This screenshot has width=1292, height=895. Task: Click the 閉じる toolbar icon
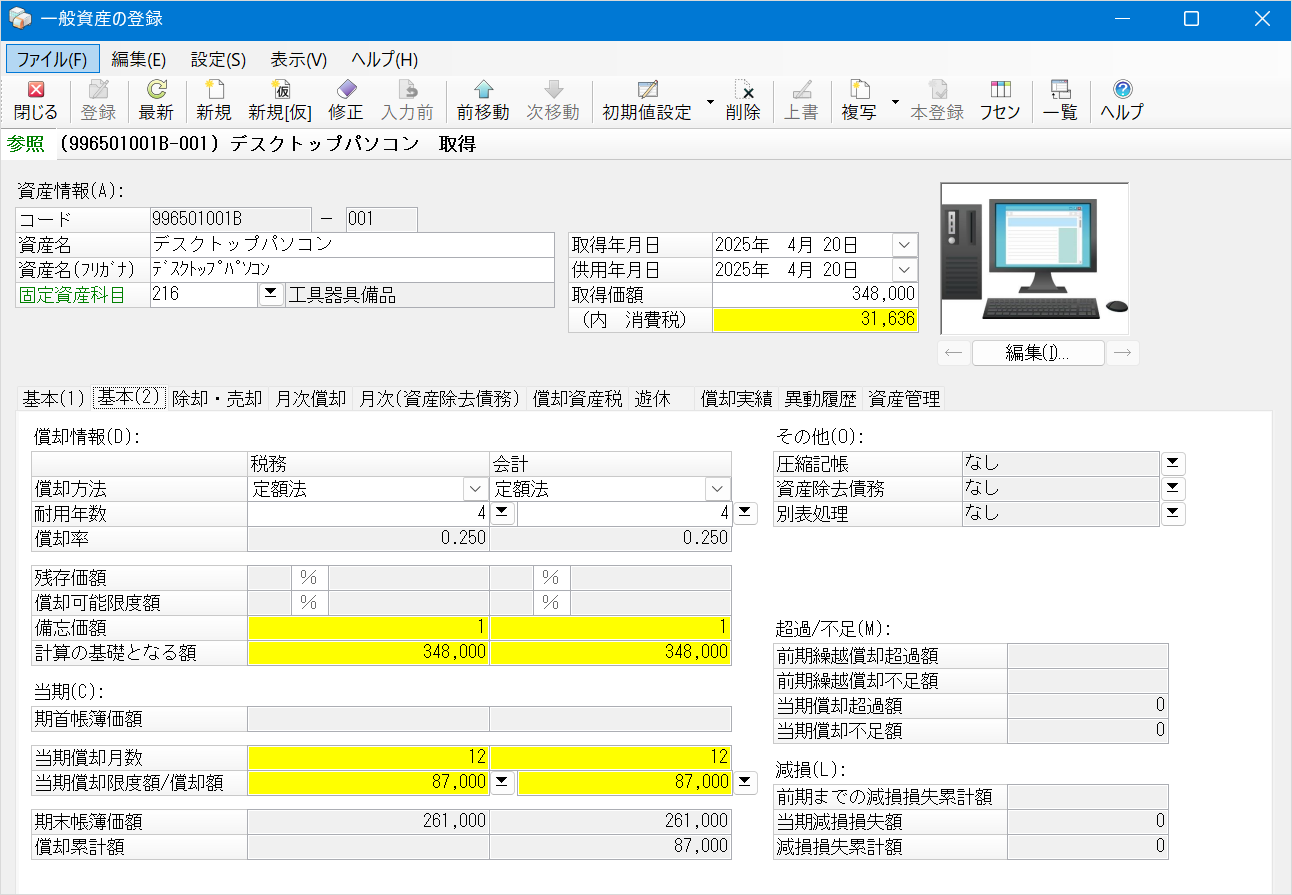click(36, 100)
